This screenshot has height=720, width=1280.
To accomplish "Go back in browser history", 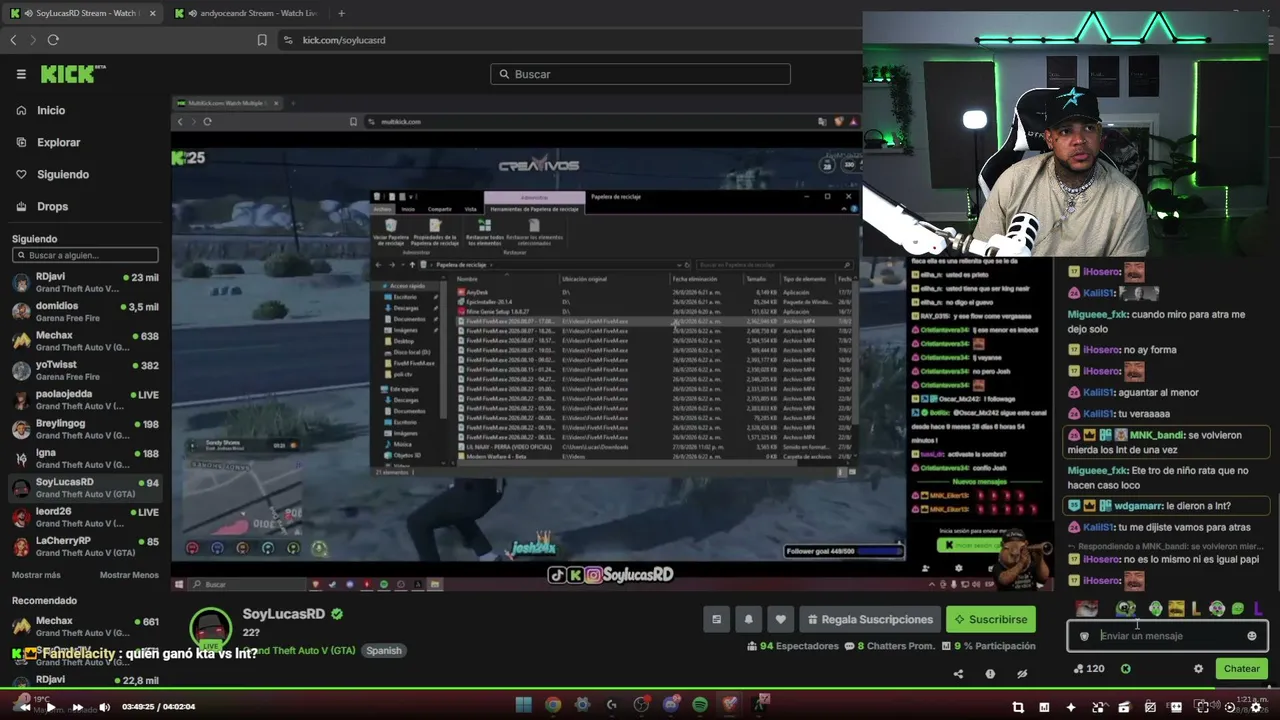I will pos(13,40).
